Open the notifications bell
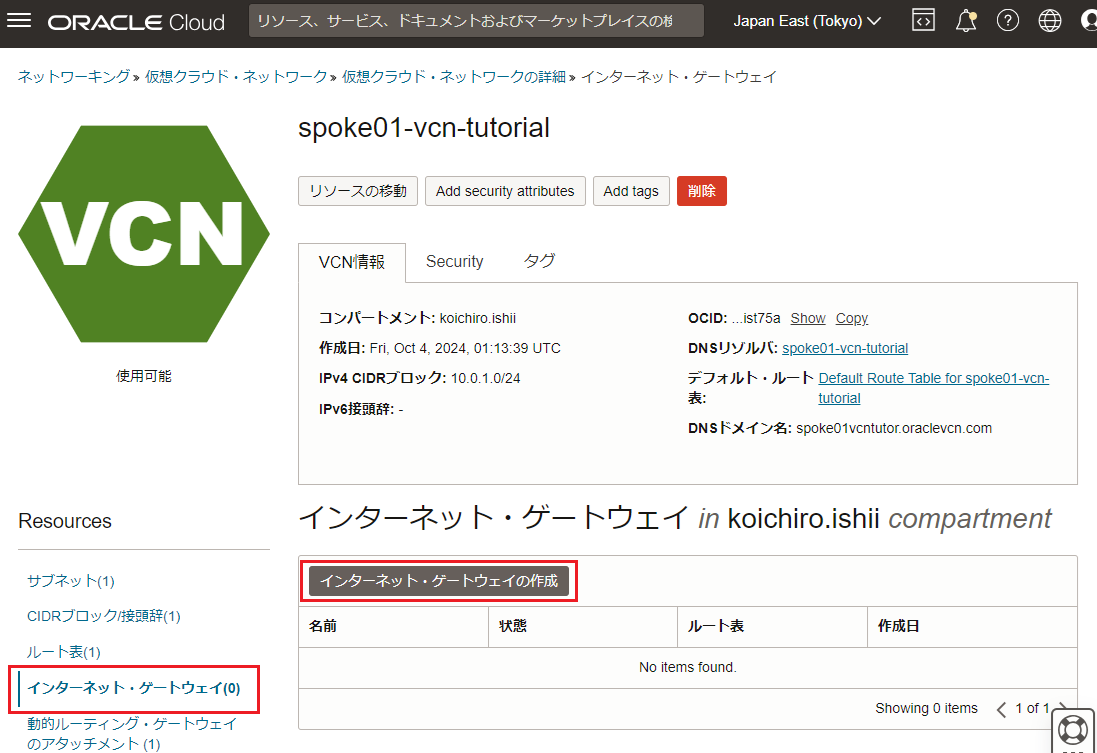This screenshot has height=753, width=1097. point(965,21)
